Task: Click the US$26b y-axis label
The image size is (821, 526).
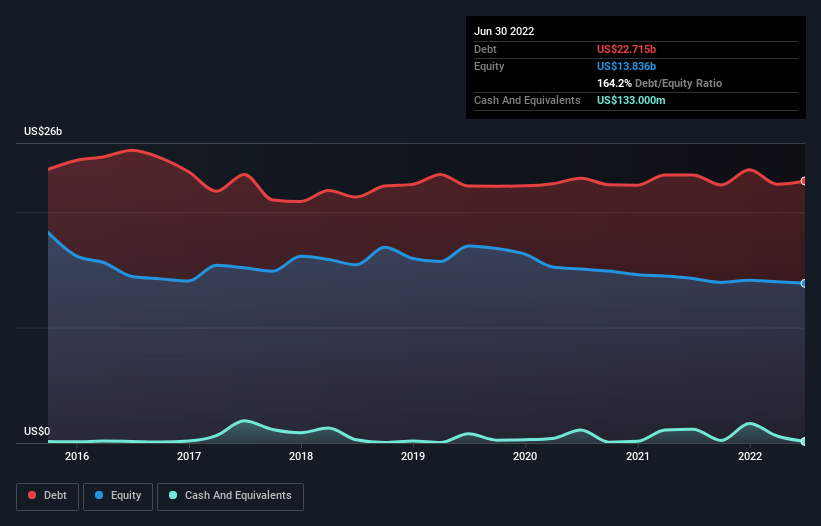Action: [43, 131]
